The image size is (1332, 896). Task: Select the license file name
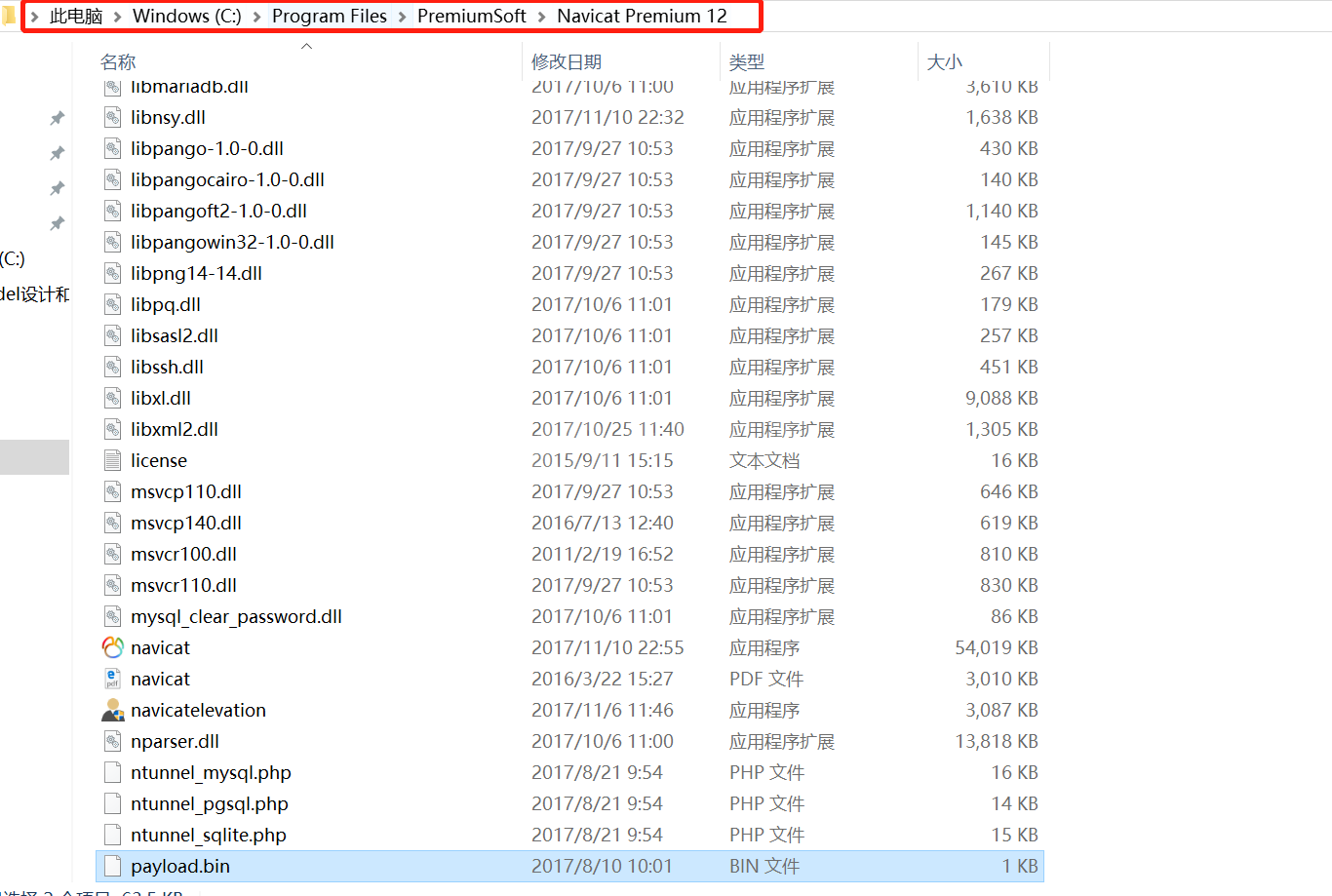pyautogui.click(x=159, y=460)
